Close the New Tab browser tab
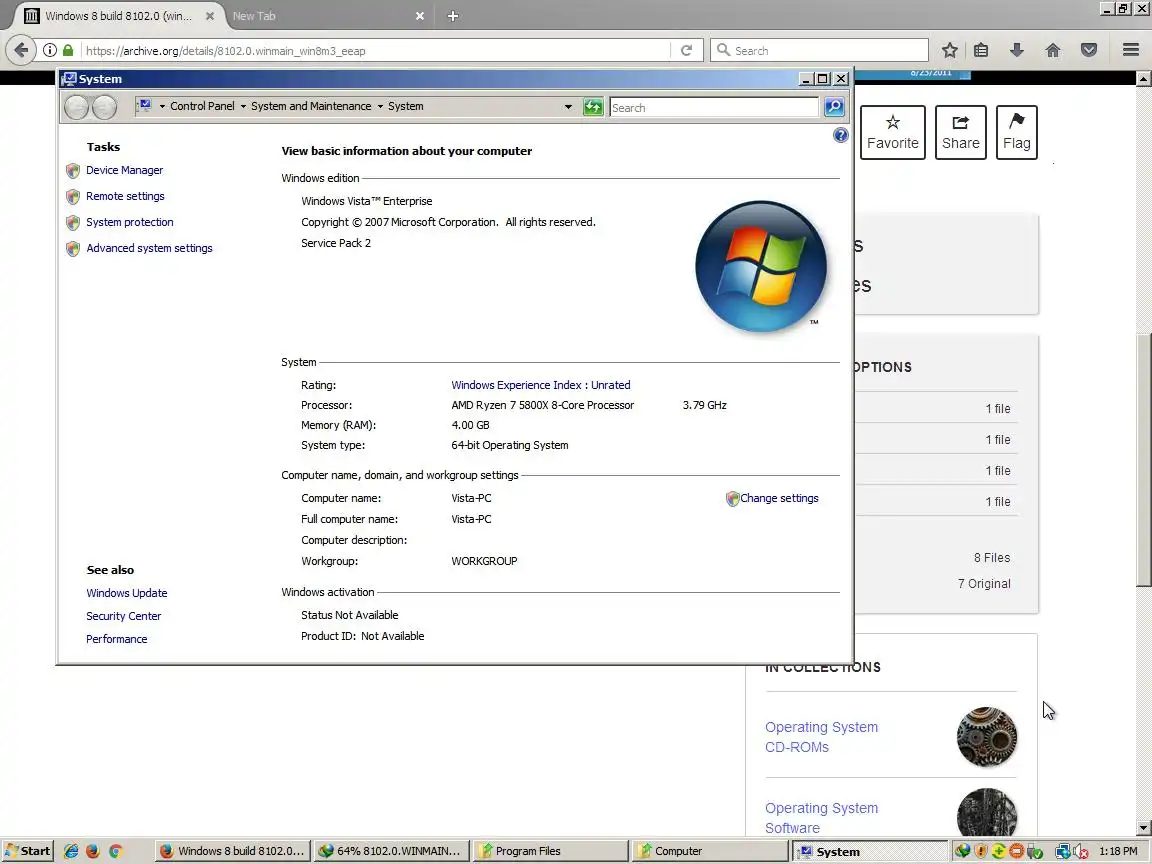1152x864 pixels. click(420, 15)
